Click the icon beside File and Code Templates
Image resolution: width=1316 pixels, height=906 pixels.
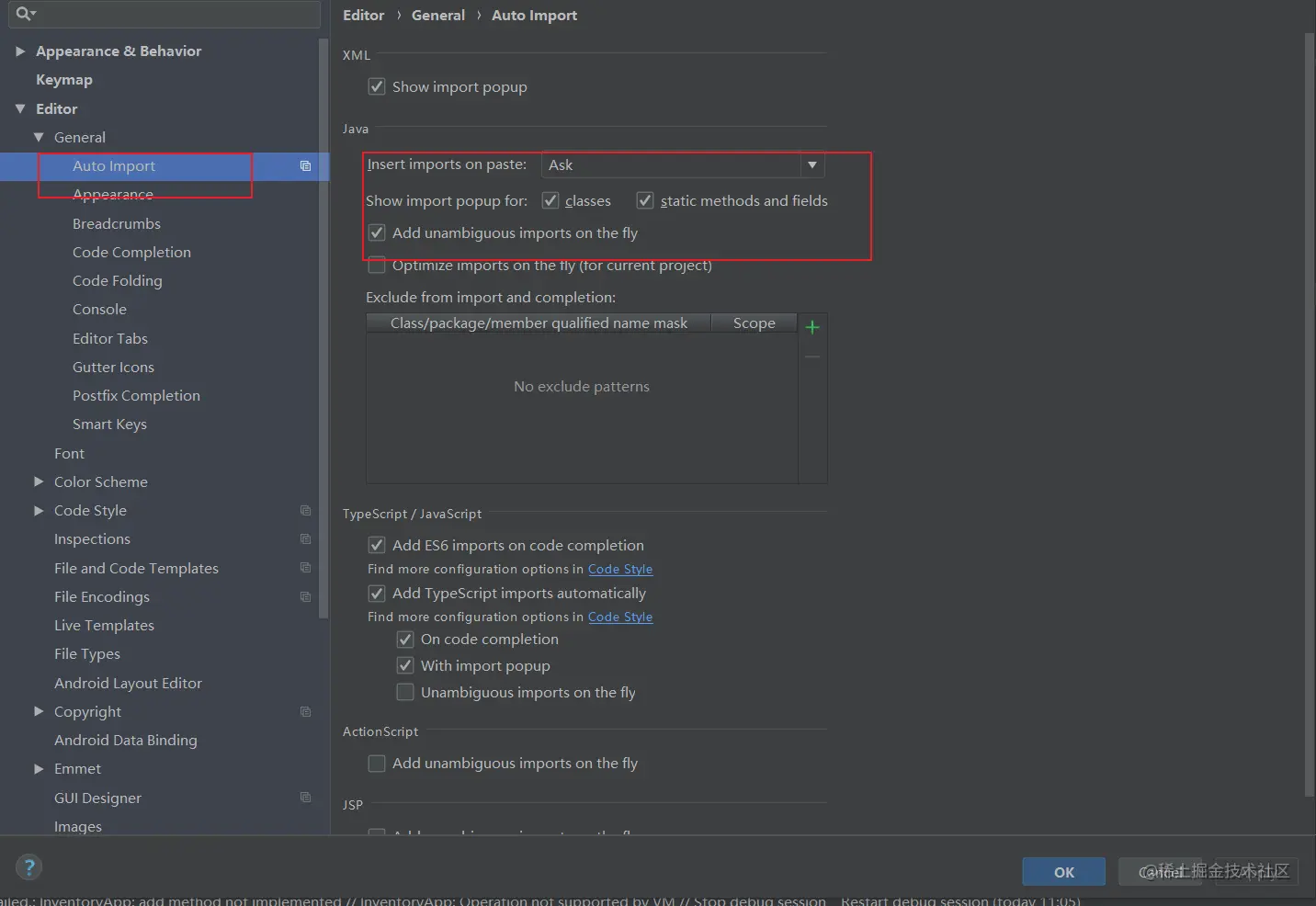(x=305, y=568)
